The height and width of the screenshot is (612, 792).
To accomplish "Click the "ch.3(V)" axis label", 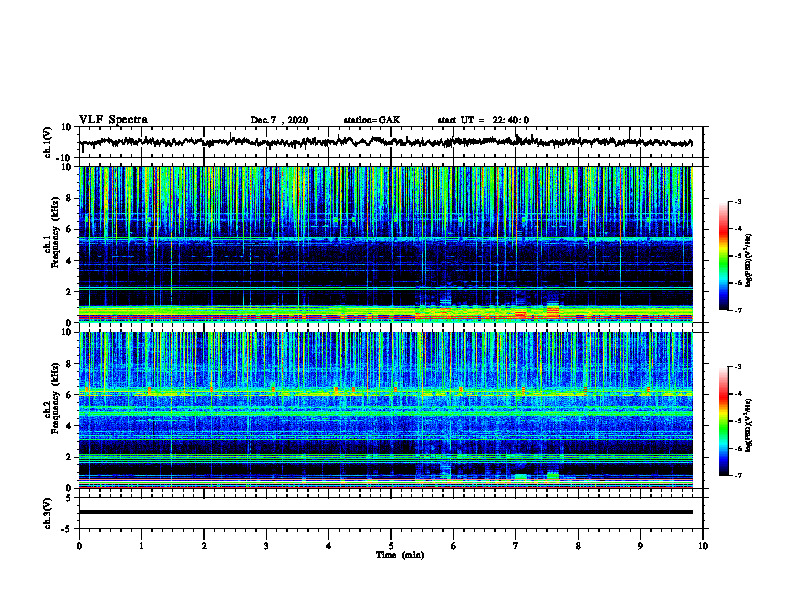I will pos(48,514).
